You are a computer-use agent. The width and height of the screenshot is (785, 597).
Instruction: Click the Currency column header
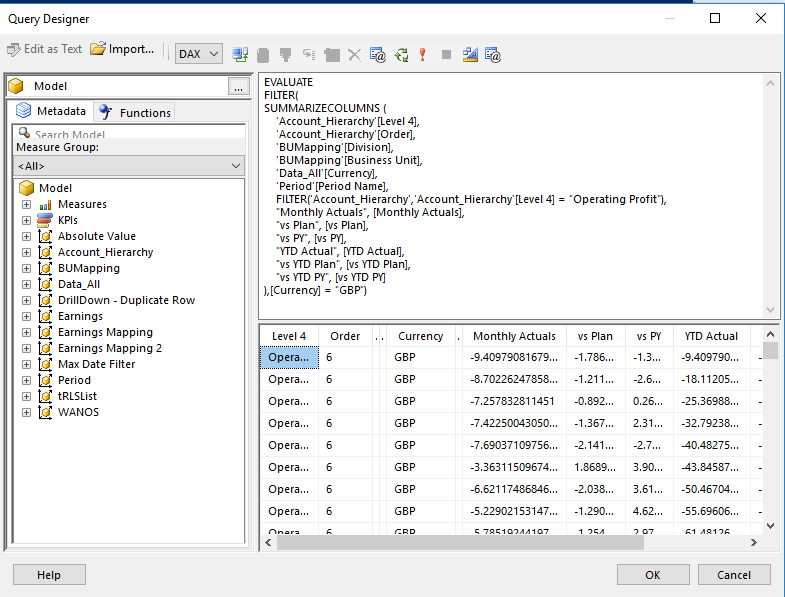(x=421, y=336)
